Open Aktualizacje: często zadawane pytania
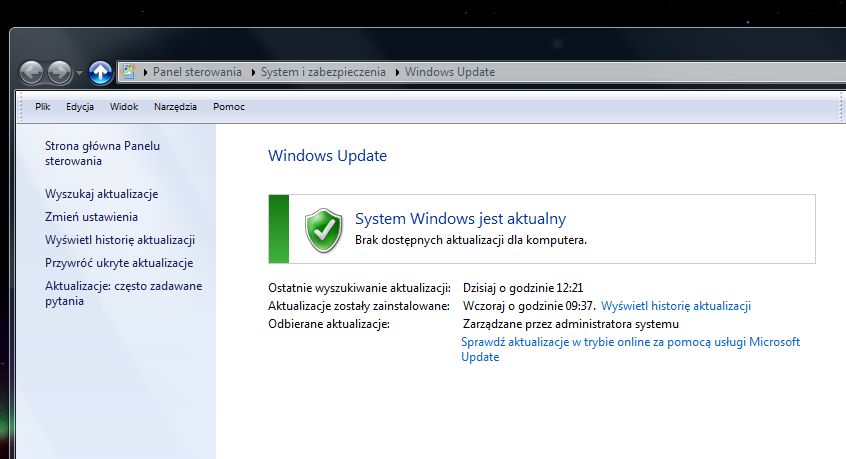Screen dimensions: 846x459 124,293
